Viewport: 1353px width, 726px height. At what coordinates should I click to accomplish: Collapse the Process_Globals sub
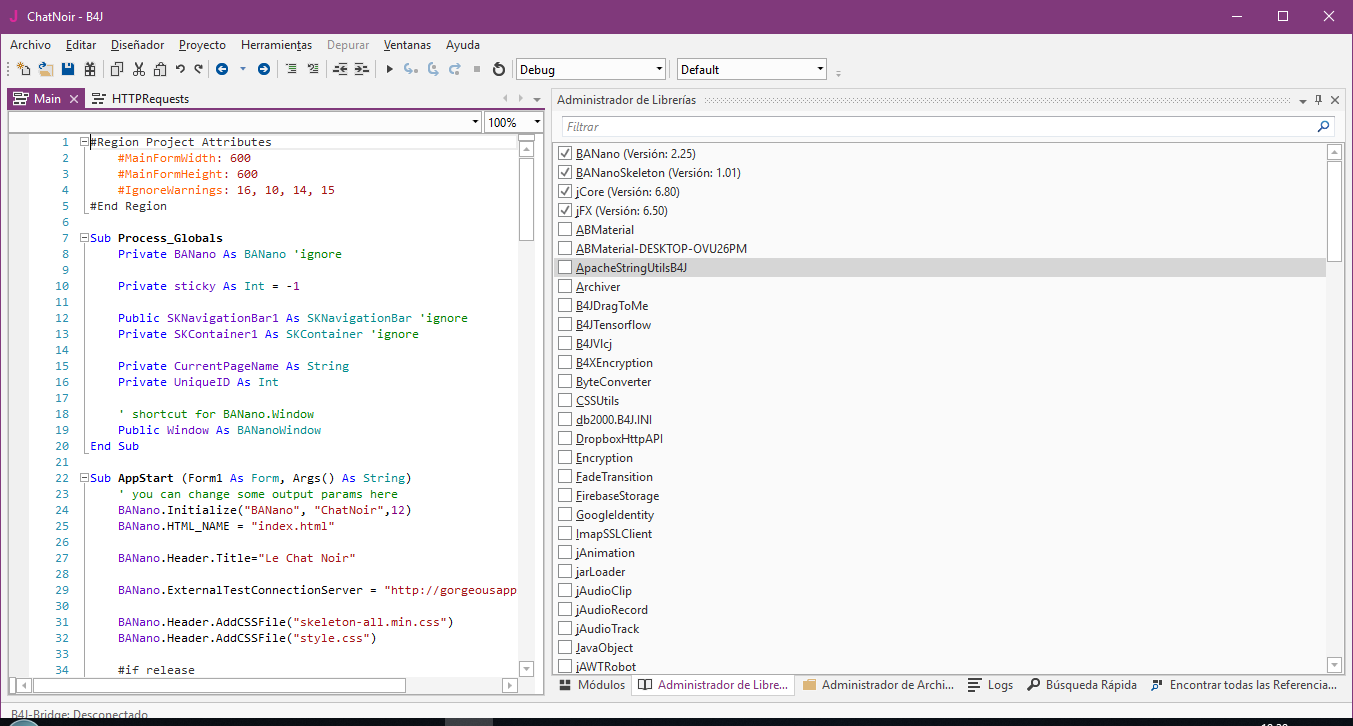tap(83, 238)
